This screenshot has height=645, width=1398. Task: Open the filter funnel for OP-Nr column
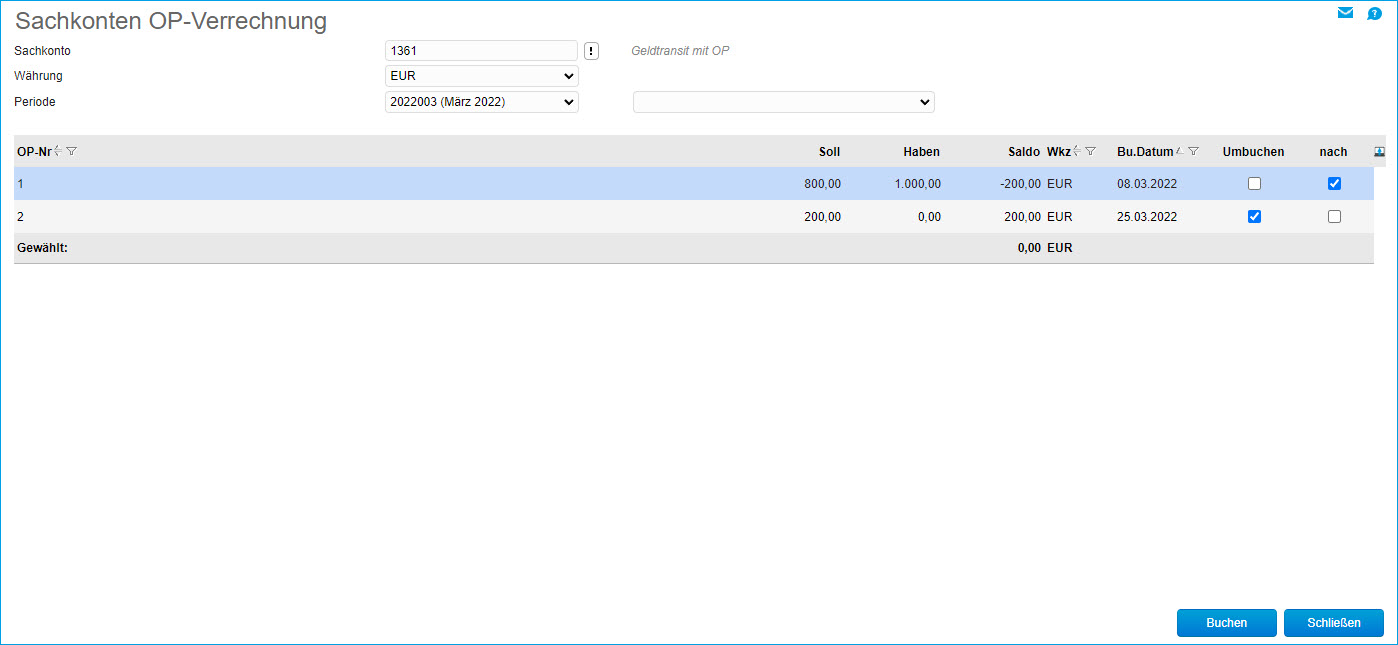(72, 151)
